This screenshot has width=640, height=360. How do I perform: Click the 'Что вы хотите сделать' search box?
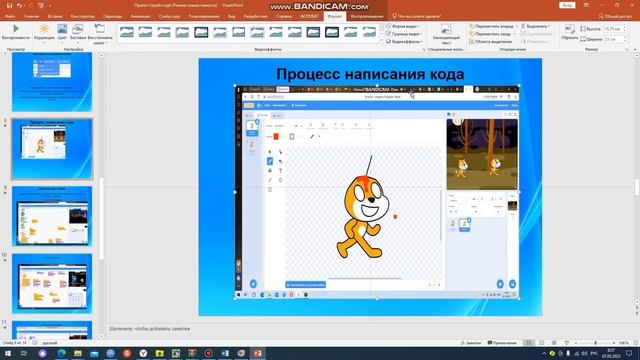click(x=417, y=16)
